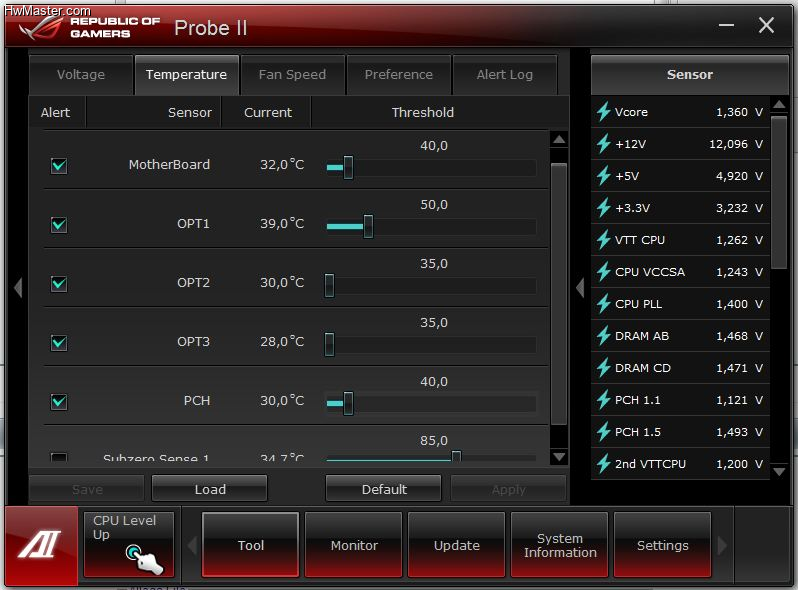
Task: Click the DRAM AB lightning bolt icon
Action: click(x=604, y=336)
